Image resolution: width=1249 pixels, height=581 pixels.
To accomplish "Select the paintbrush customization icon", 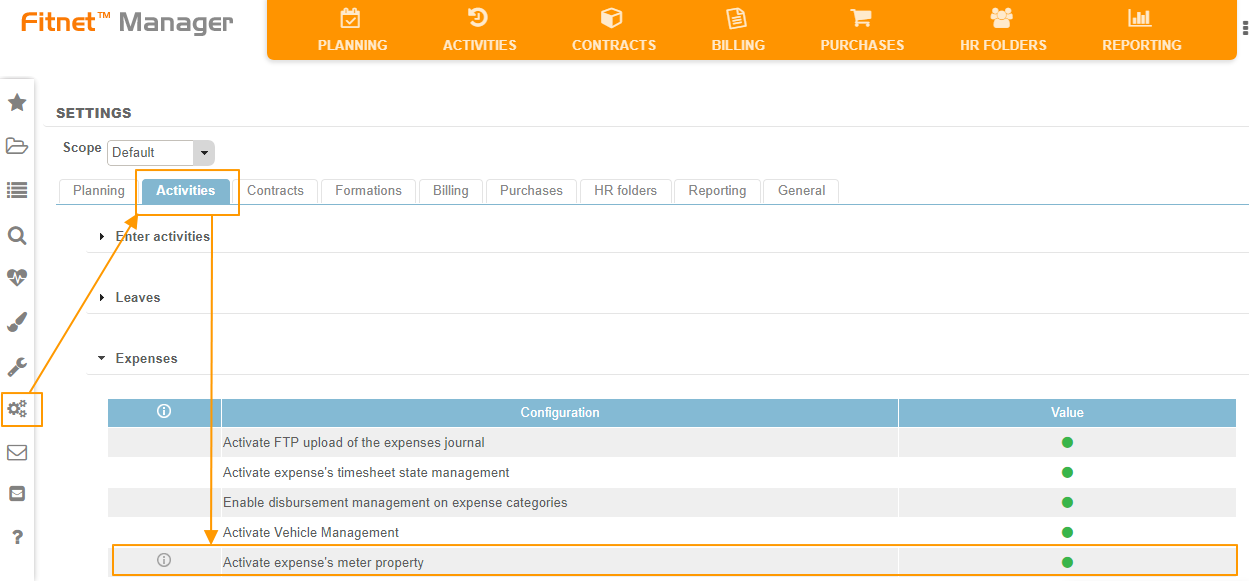I will click(x=17, y=322).
